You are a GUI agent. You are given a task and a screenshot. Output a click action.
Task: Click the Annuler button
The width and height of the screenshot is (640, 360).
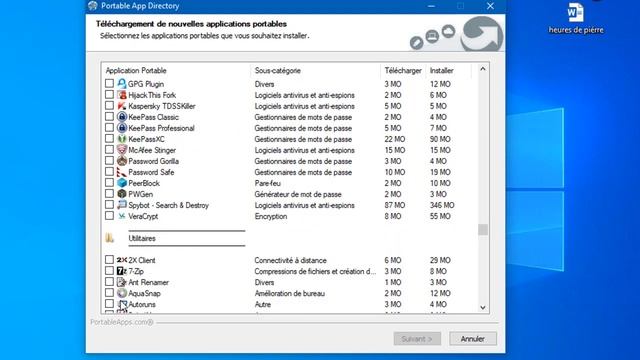473,338
